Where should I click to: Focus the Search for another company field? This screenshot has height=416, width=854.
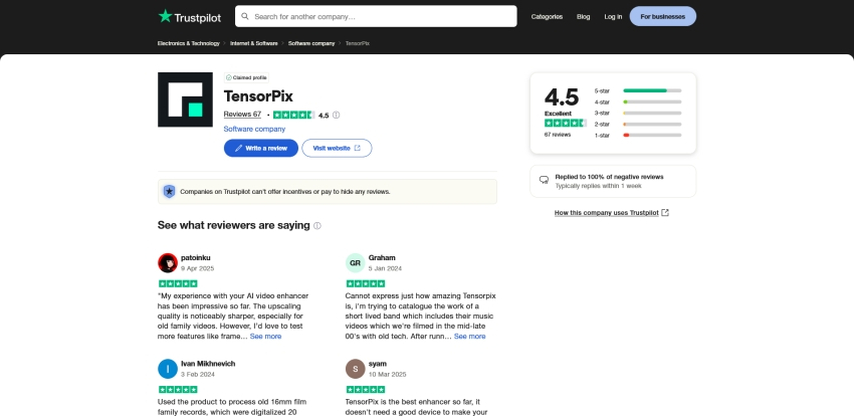tap(376, 16)
